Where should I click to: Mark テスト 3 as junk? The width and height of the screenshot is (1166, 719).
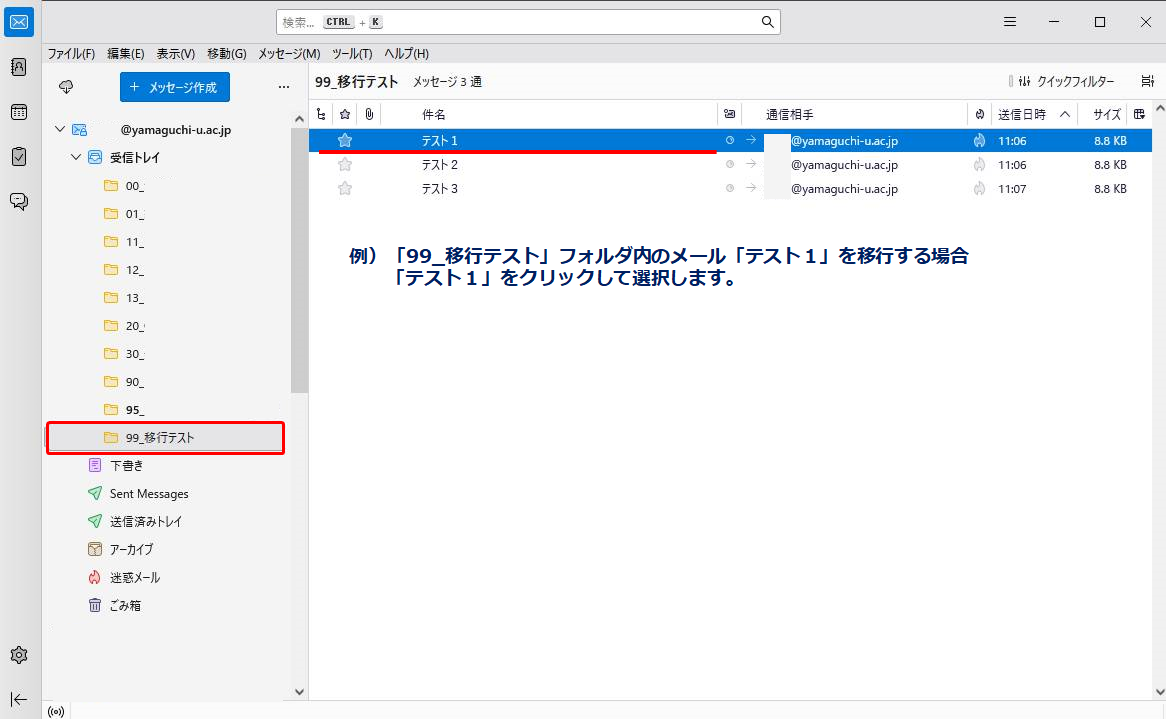979,188
